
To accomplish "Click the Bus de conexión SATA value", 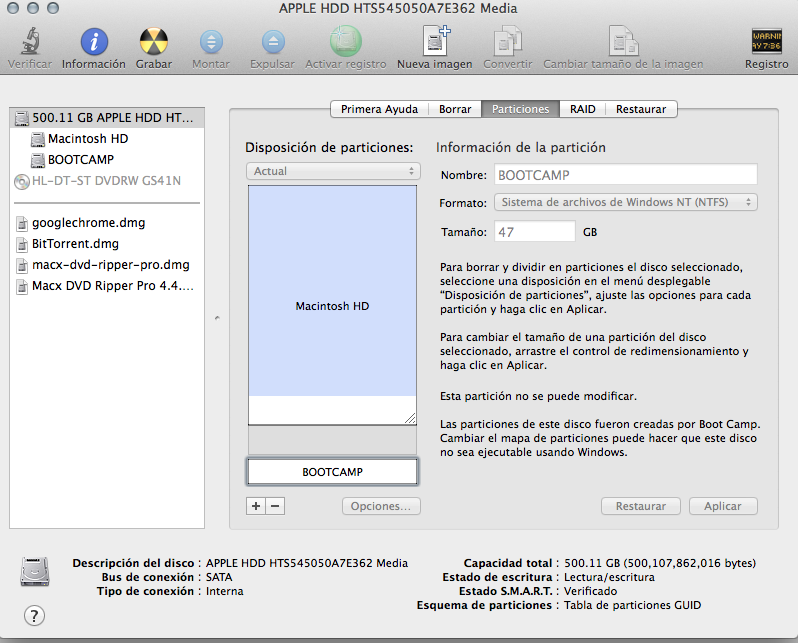I will pos(219,577).
